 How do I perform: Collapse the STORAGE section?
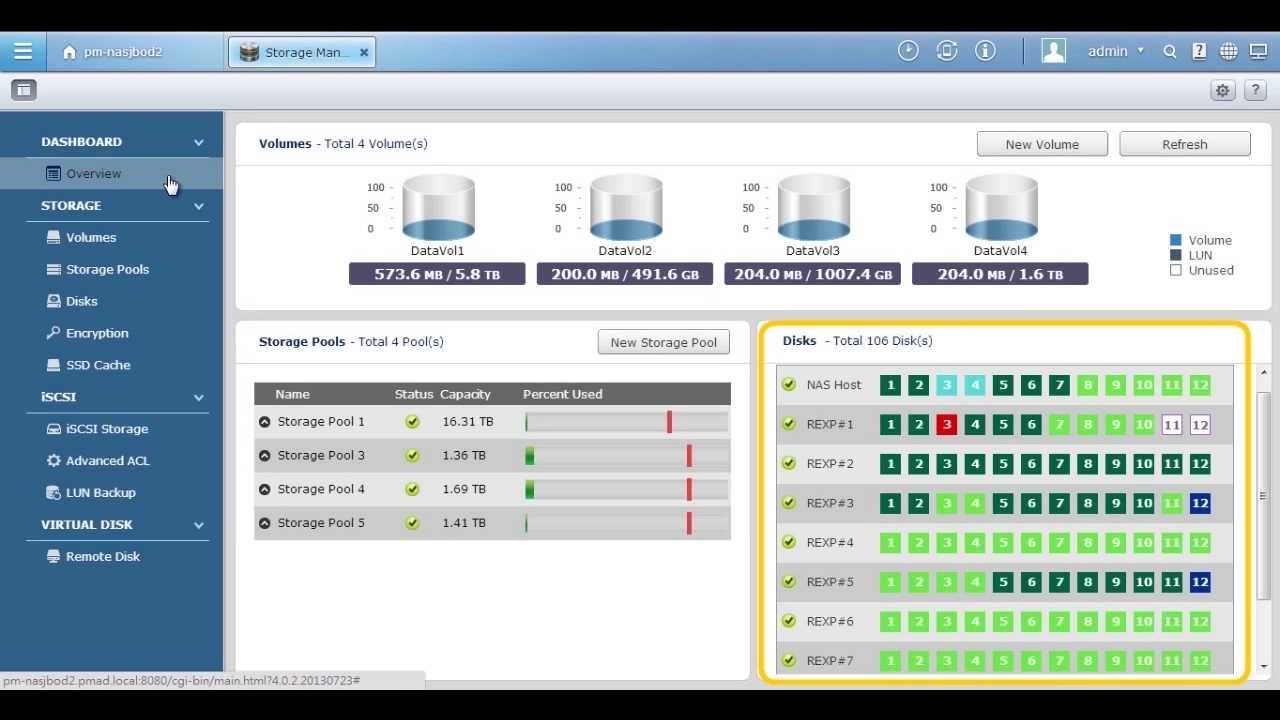pos(198,207)
